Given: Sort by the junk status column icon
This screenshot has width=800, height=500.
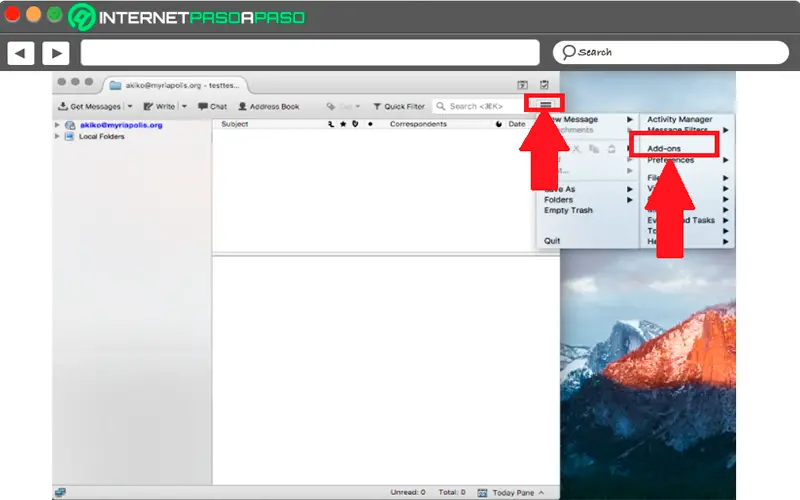Looking at the screenshot, I should [x=498, y=124].
